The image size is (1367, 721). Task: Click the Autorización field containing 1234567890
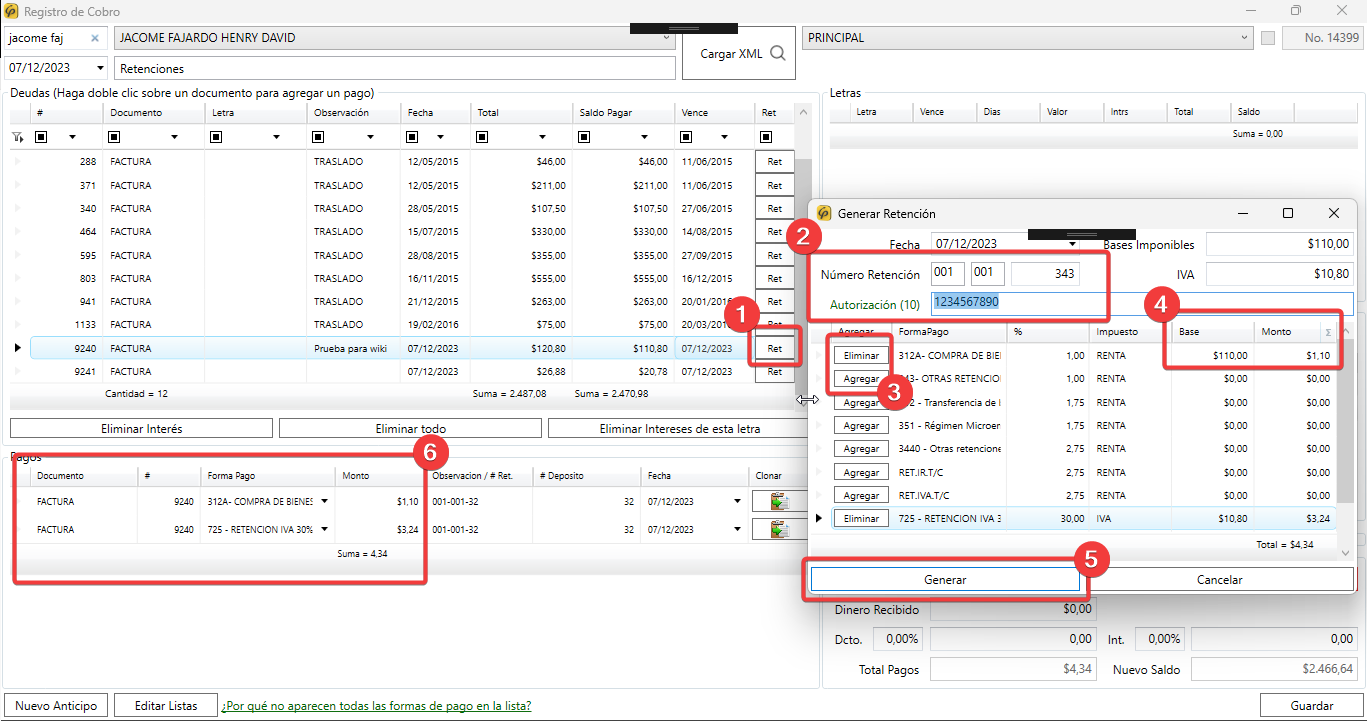point(1142,303)
